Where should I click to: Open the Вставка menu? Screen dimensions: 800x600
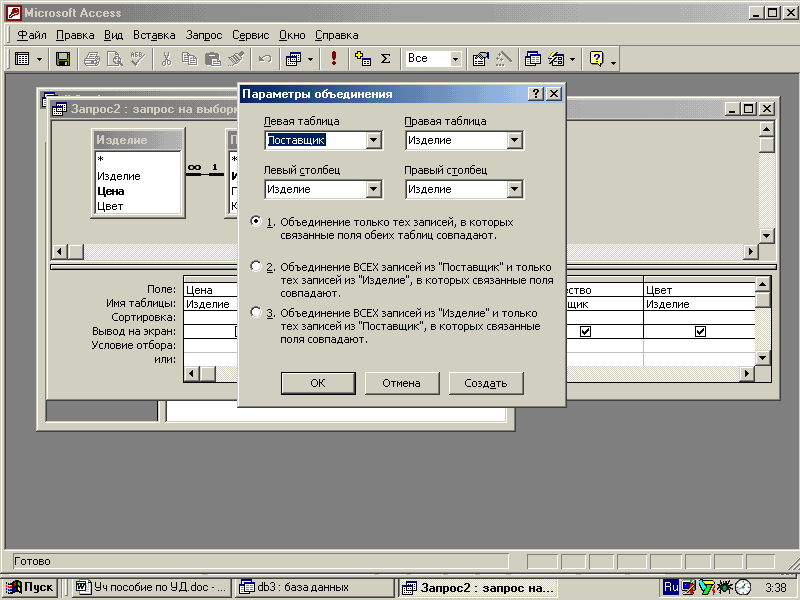[x=154, y=35]
